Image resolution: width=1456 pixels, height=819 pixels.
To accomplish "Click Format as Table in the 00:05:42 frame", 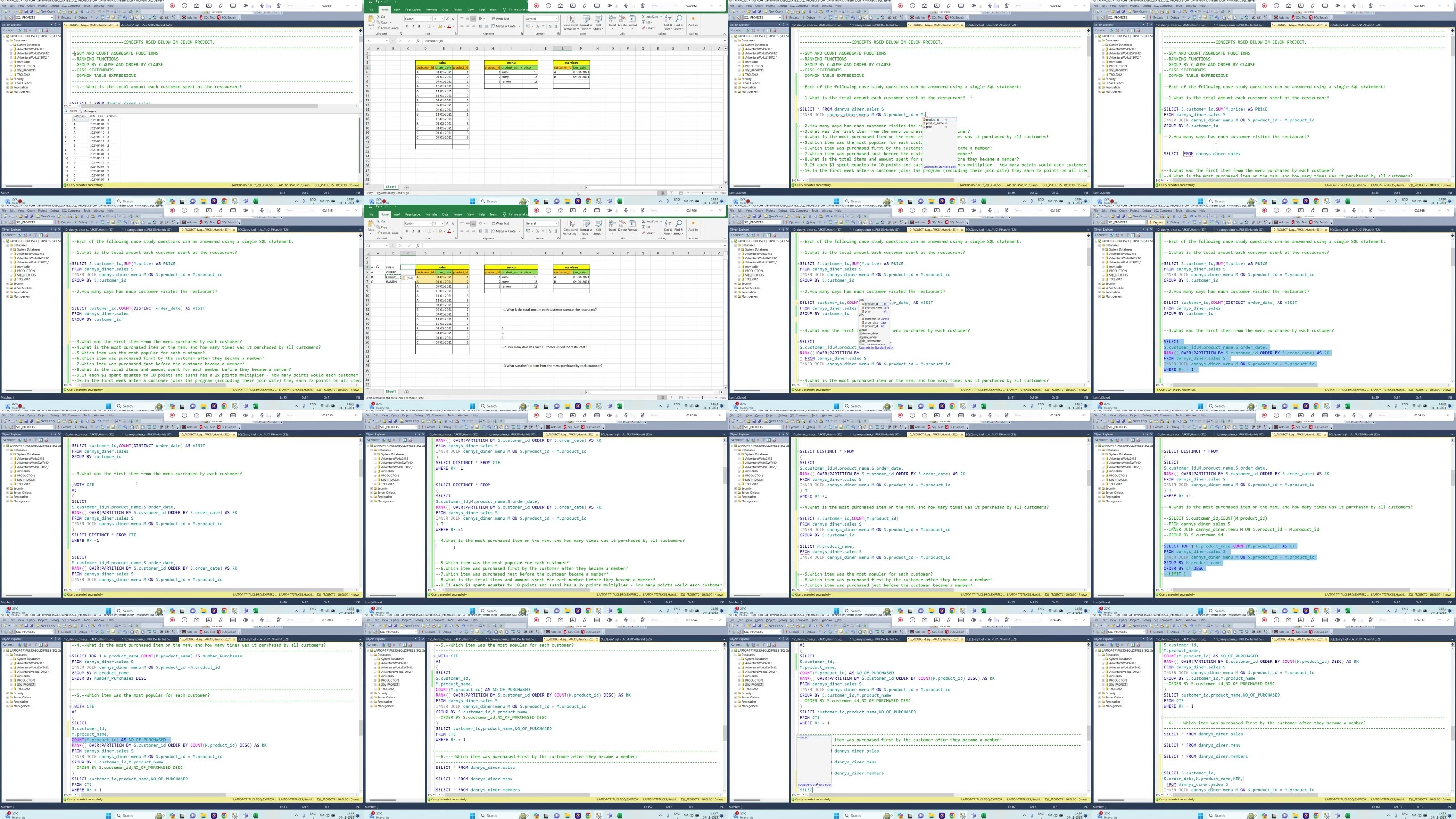I will click(586, 24).
